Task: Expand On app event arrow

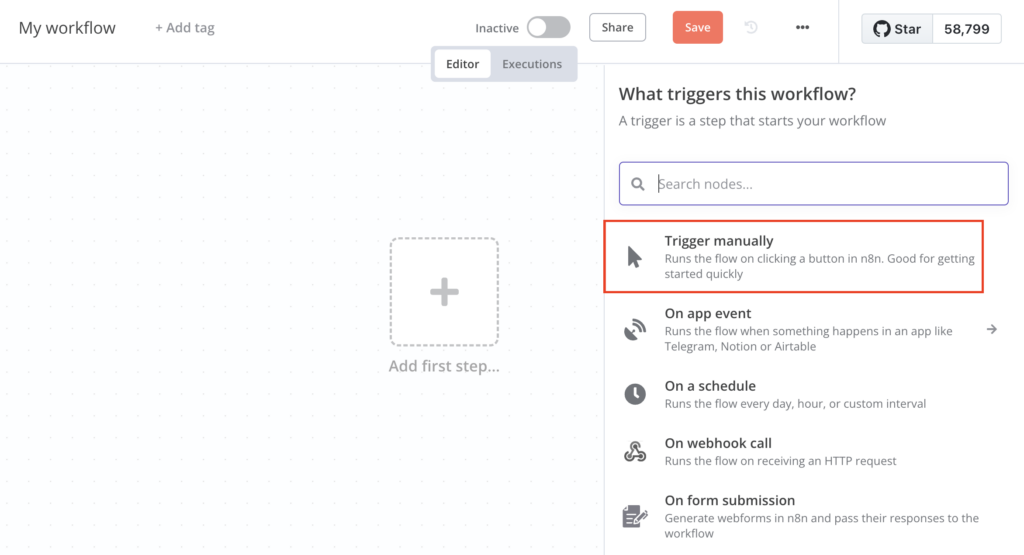Action: (x=991, y=329)
